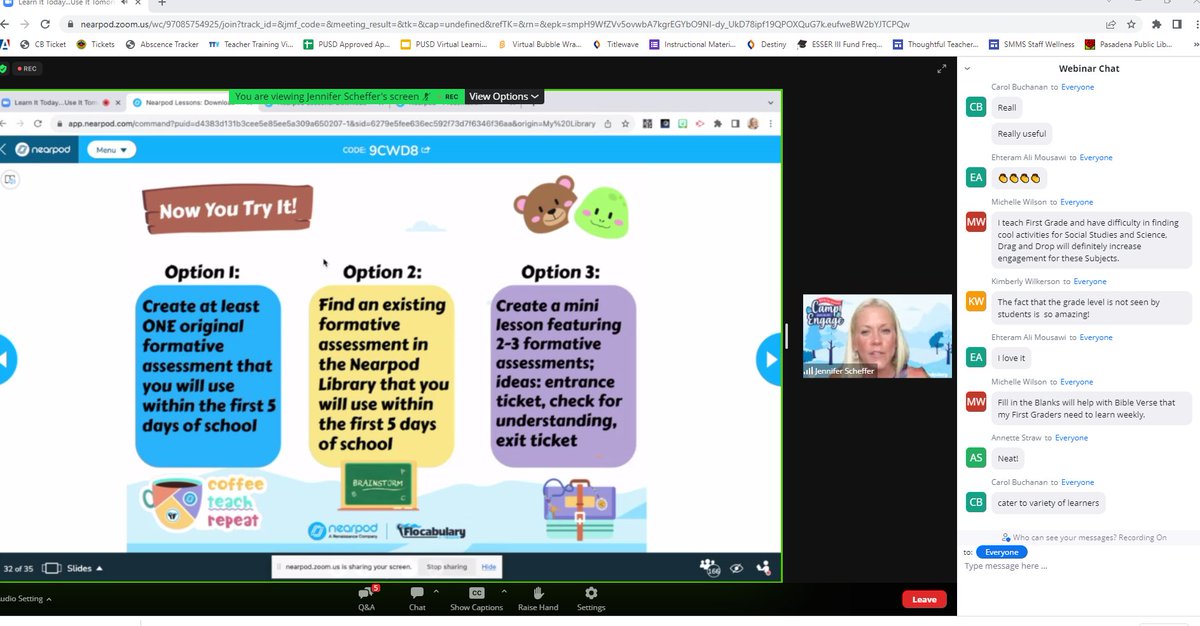The image size is (1200, 626).
Task: Click Kimberly Wilkerson's KW chat avatar
Action: (x=976, y=302)
